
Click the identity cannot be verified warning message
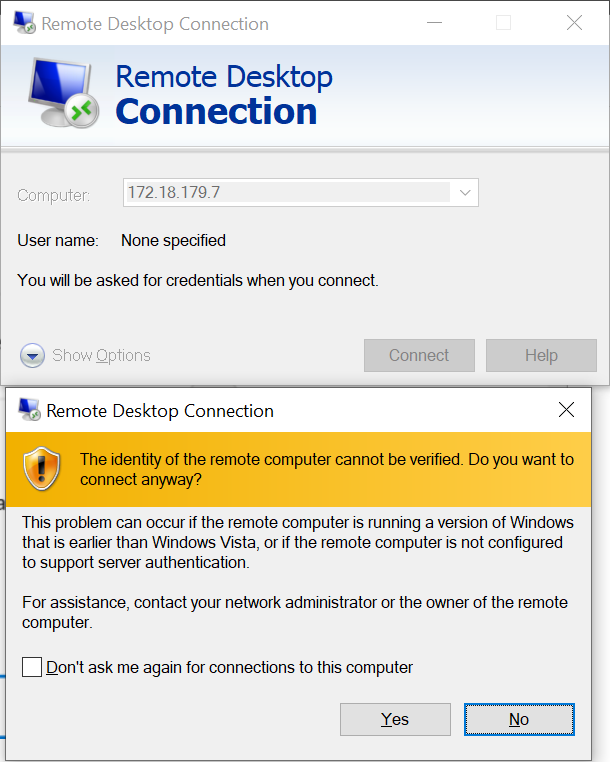coord(327,469)
